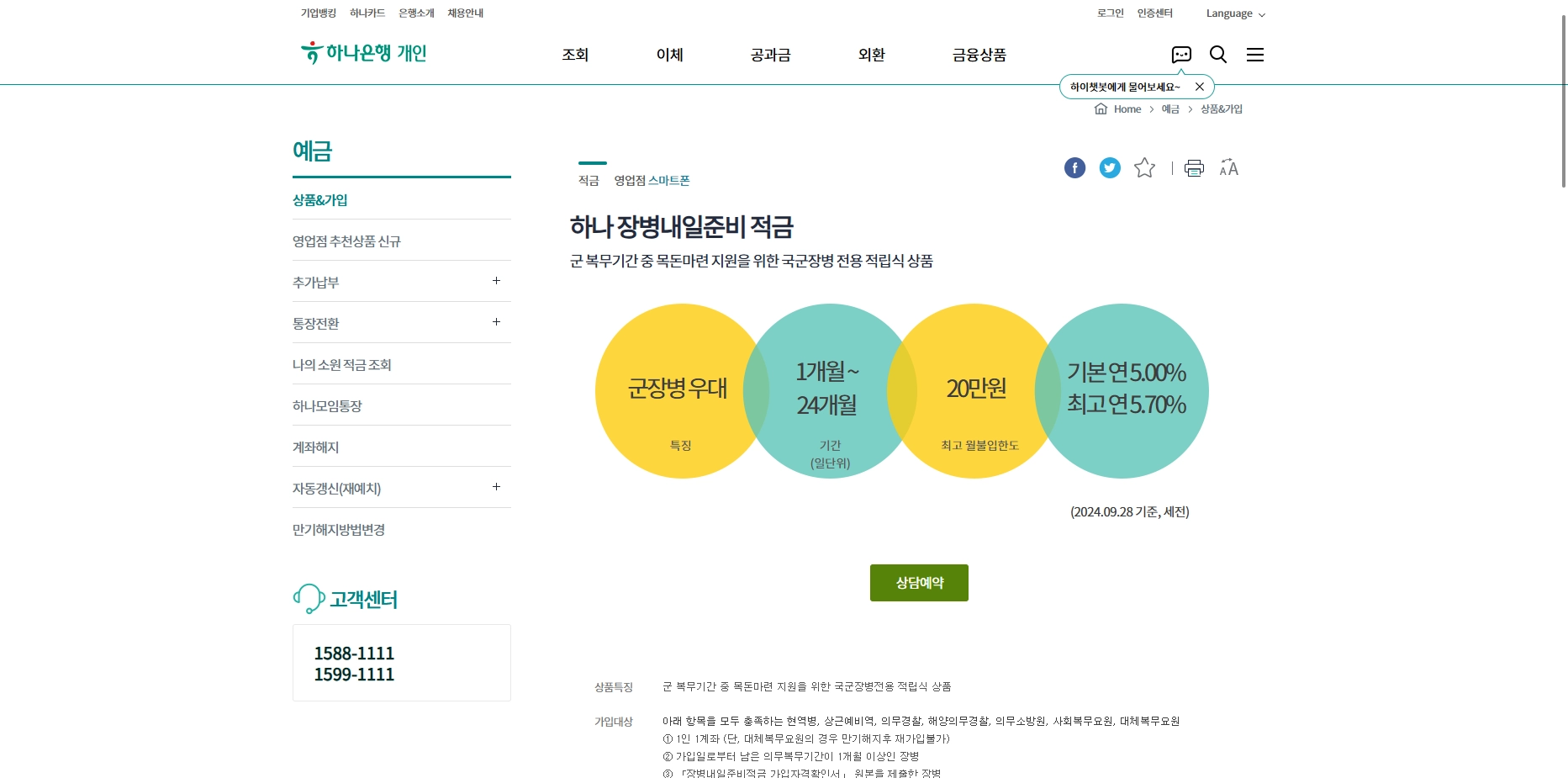The image size is (1568, 778).
Task: Open the customer center headset icon
Action: (x=309, y=599)
